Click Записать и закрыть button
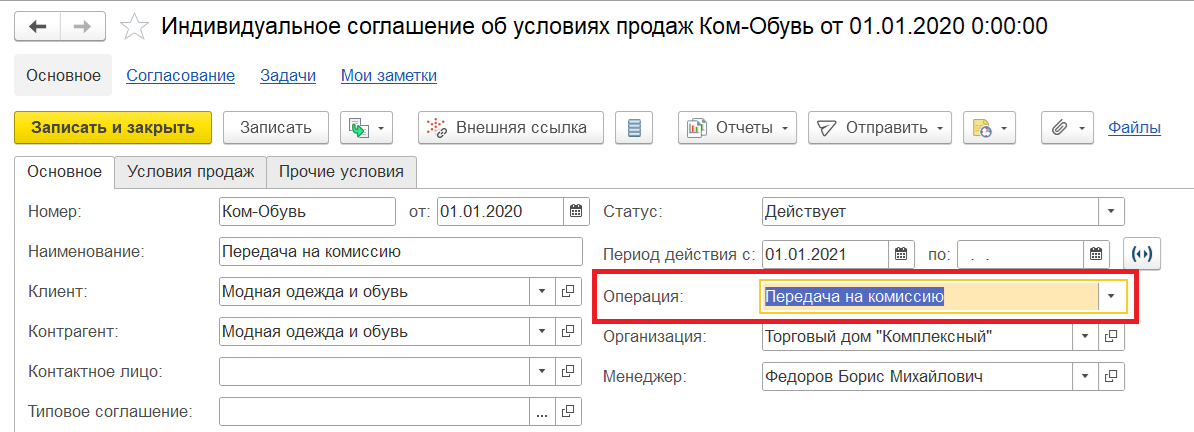1194x432 pixels. pos(113,128)
